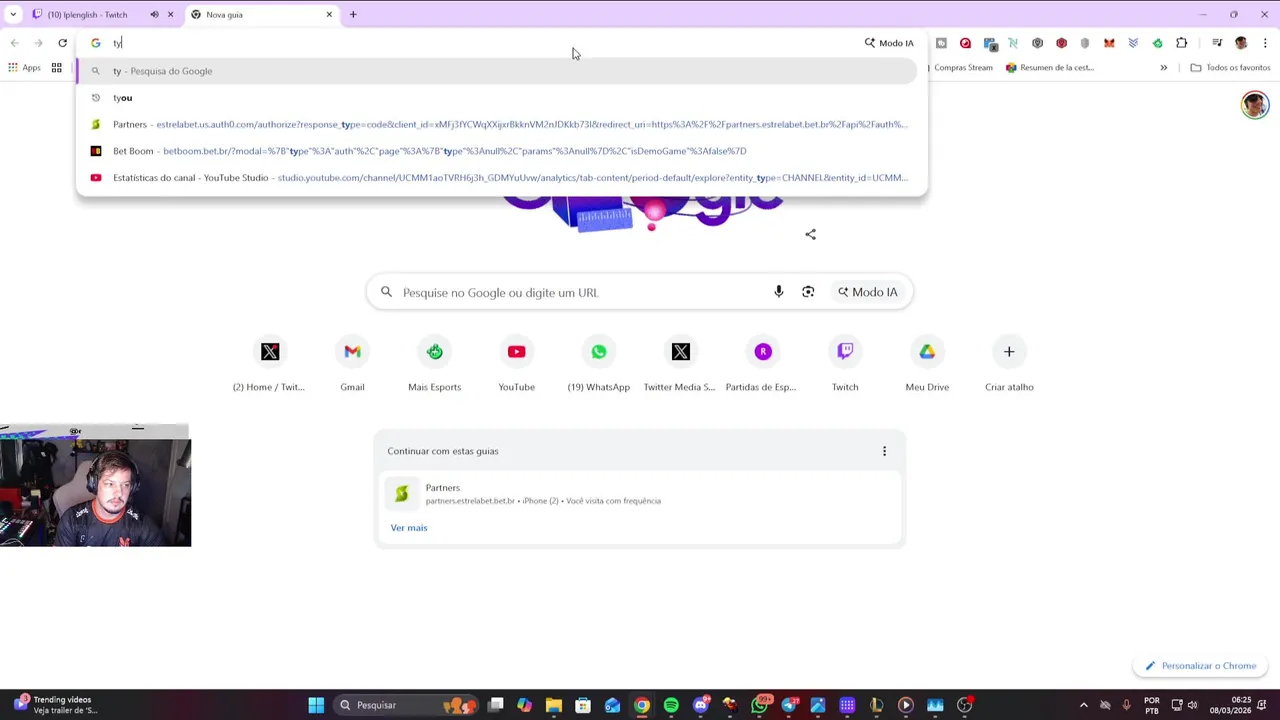Open the Discord taskbar icon
1280x720 pixels.
pos(701,705)
